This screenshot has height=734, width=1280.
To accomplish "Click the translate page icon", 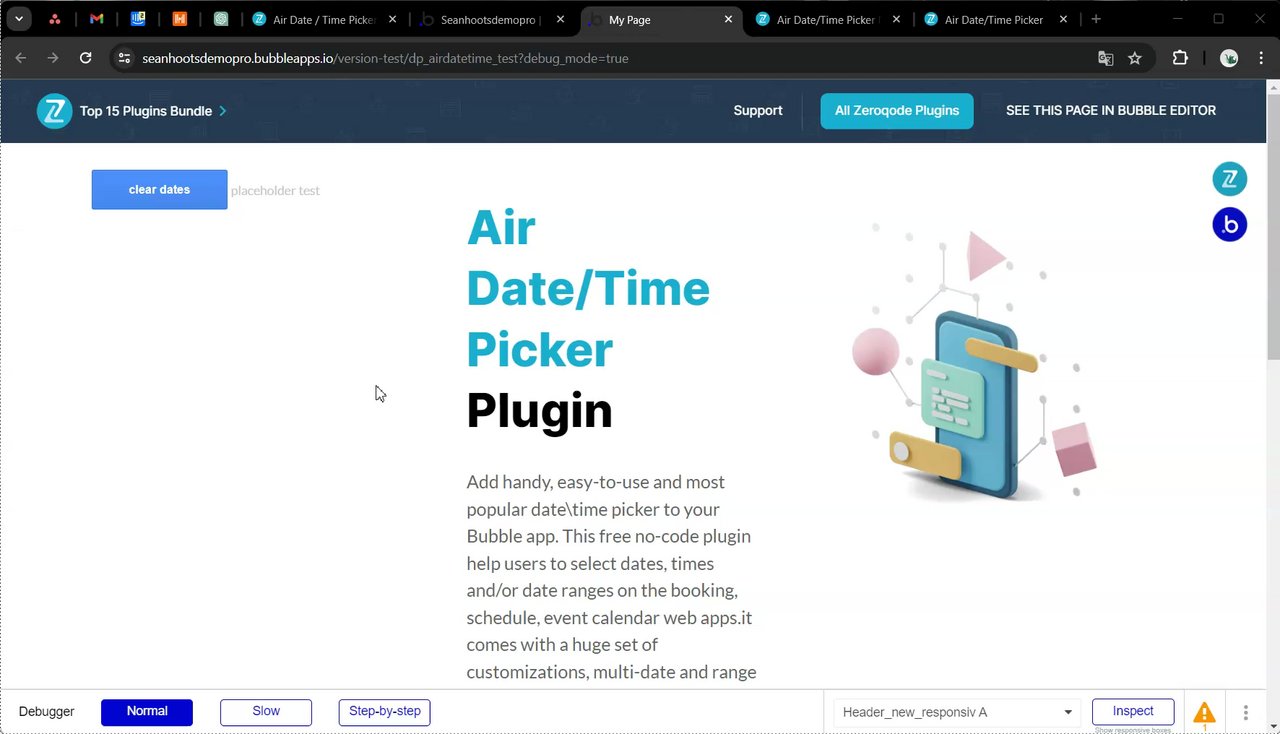I will pyautogui.click(x=1105, y=58).
